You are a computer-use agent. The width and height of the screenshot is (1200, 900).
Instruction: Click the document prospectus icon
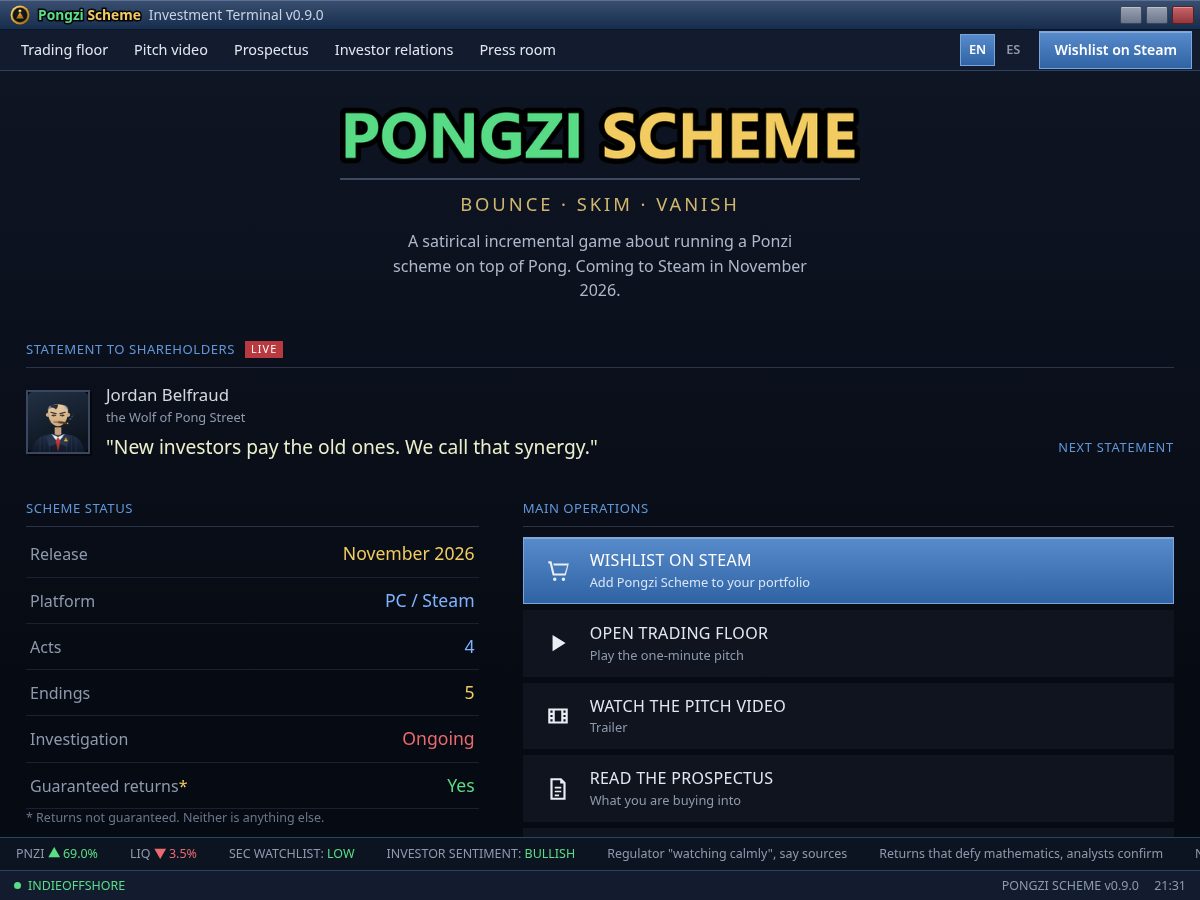558,789
